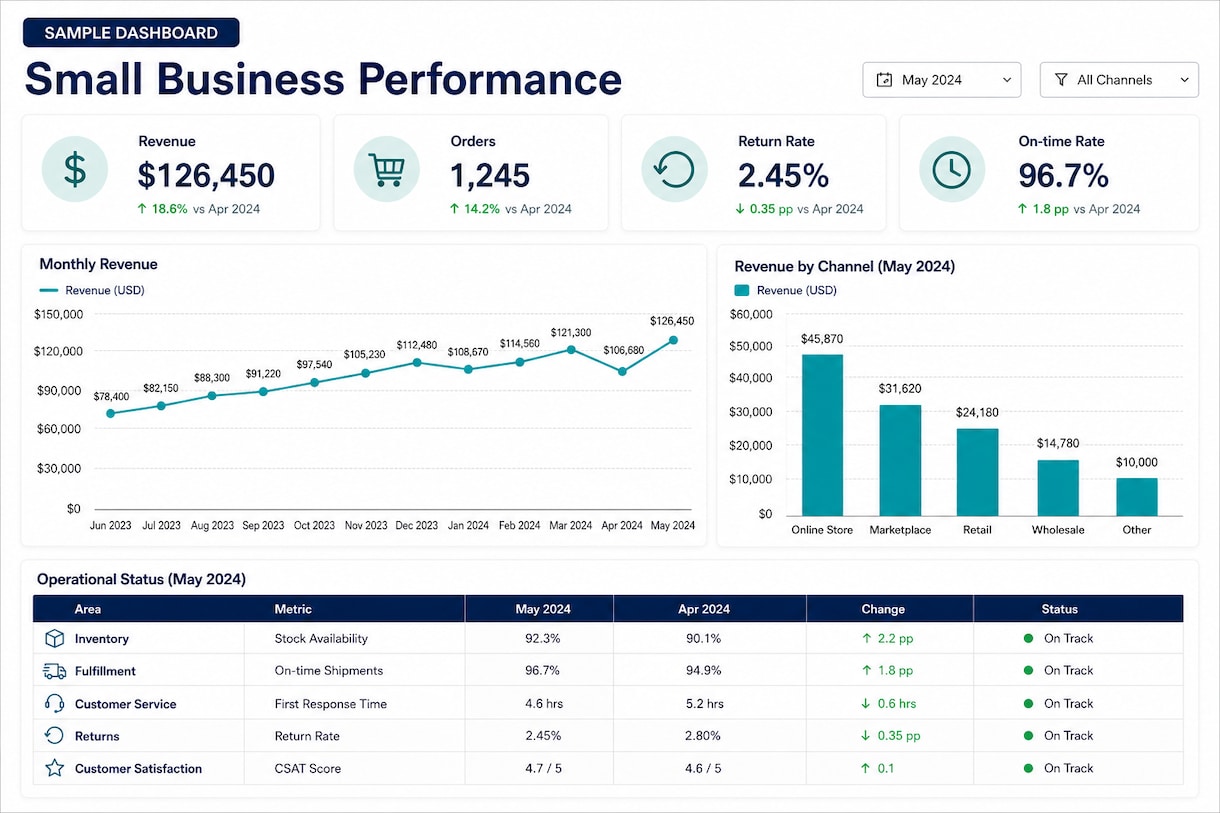Click the Customer Service headset icon
Viewport: 1220px width, 813px height.
(54, 703)
